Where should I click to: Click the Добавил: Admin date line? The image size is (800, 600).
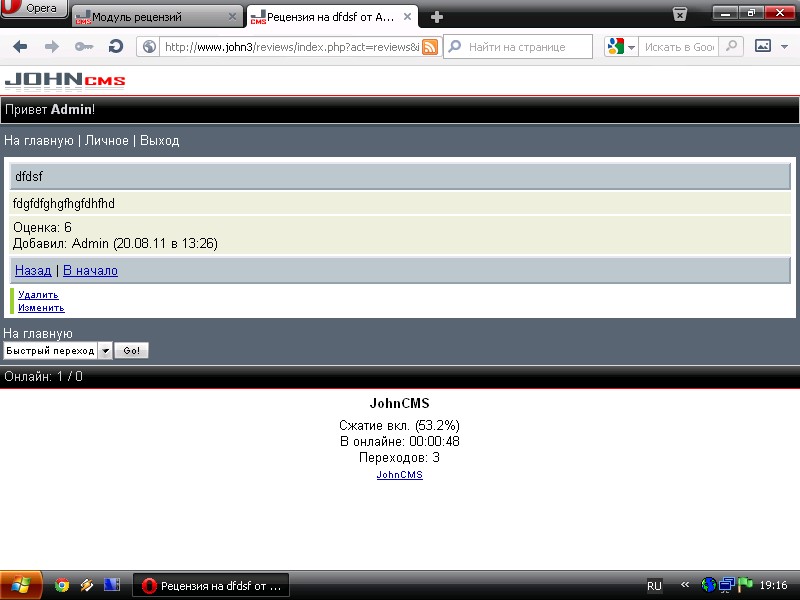tap(115, 243)
